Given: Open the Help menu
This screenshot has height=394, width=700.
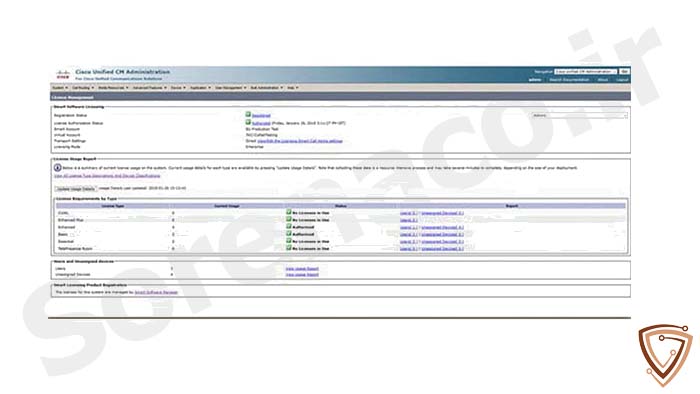Looking at the screenshot, I should 293,88.
